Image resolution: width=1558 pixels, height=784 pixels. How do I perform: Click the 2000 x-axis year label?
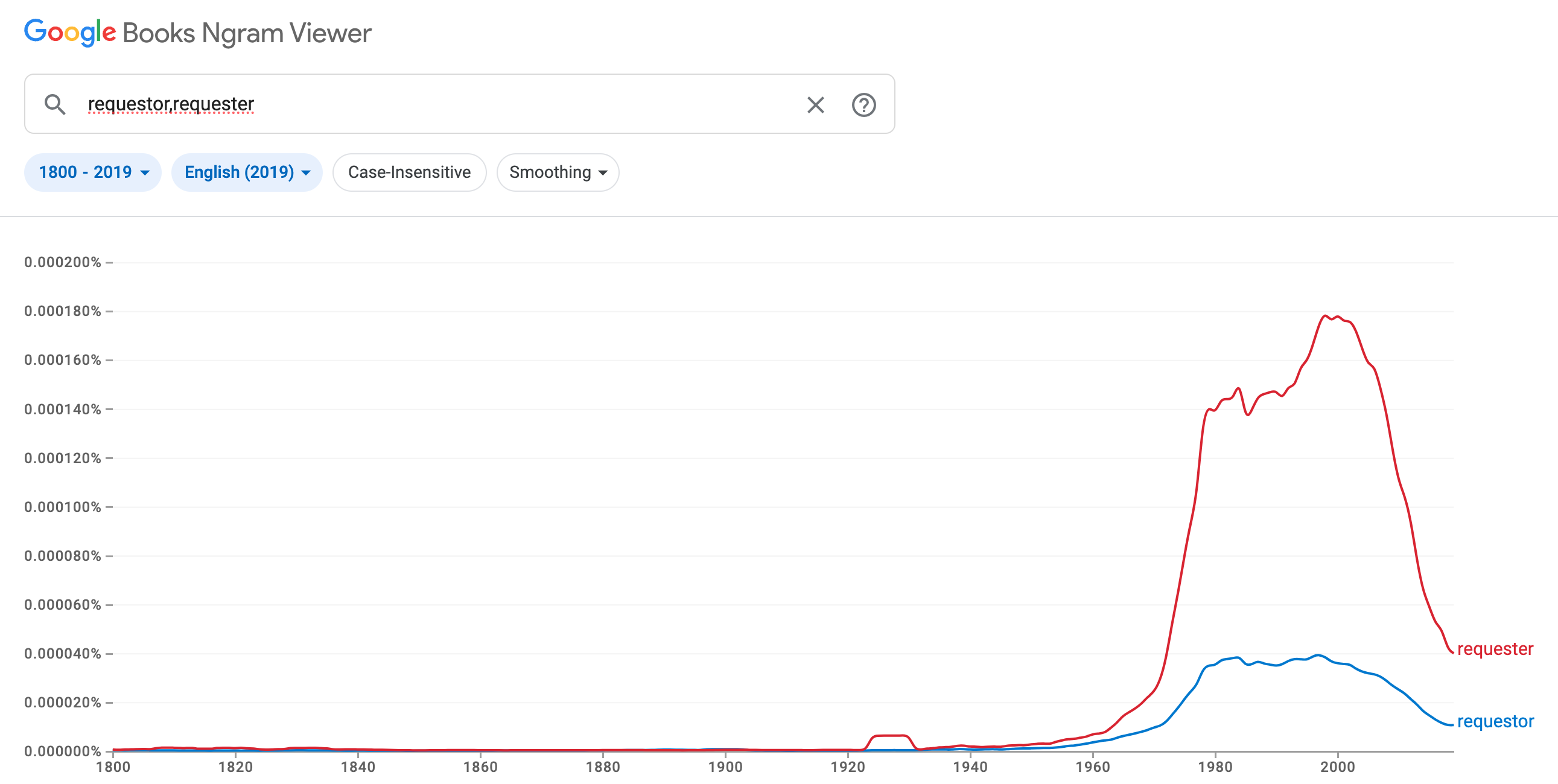[1337, 767]
